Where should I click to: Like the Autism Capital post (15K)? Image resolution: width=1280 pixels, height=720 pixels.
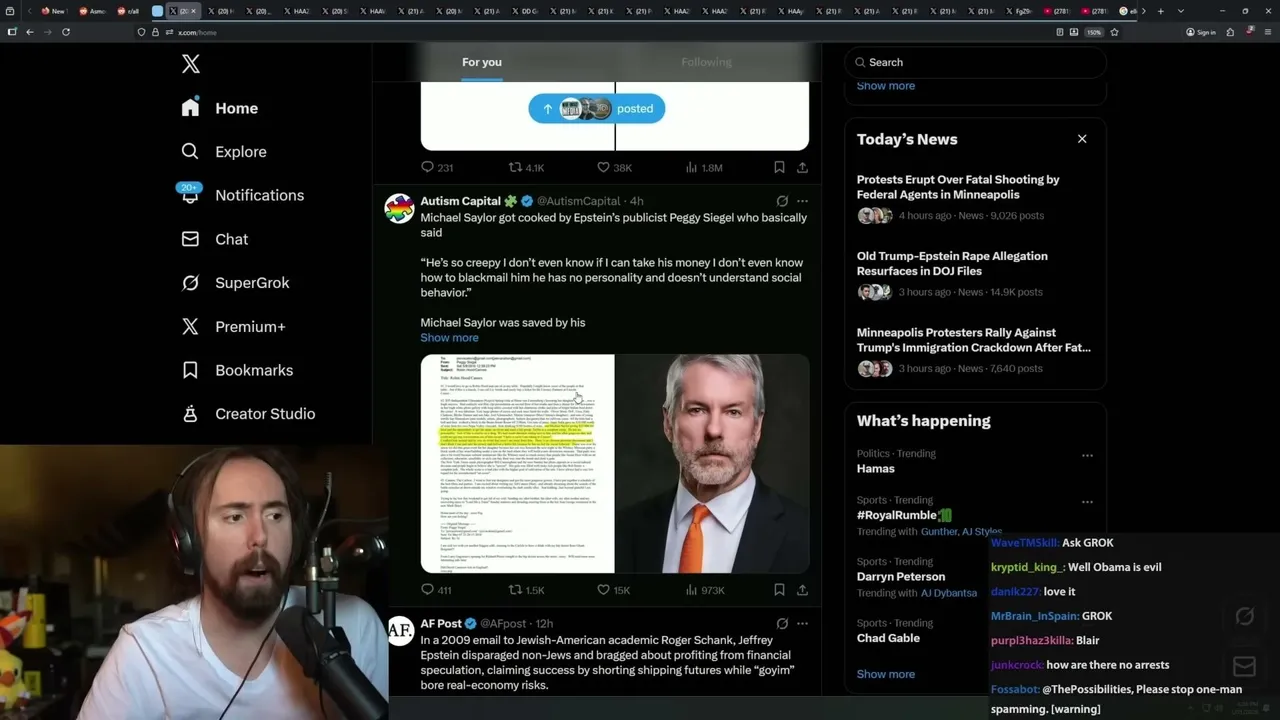pyautogui.click(x=613, y=590)
